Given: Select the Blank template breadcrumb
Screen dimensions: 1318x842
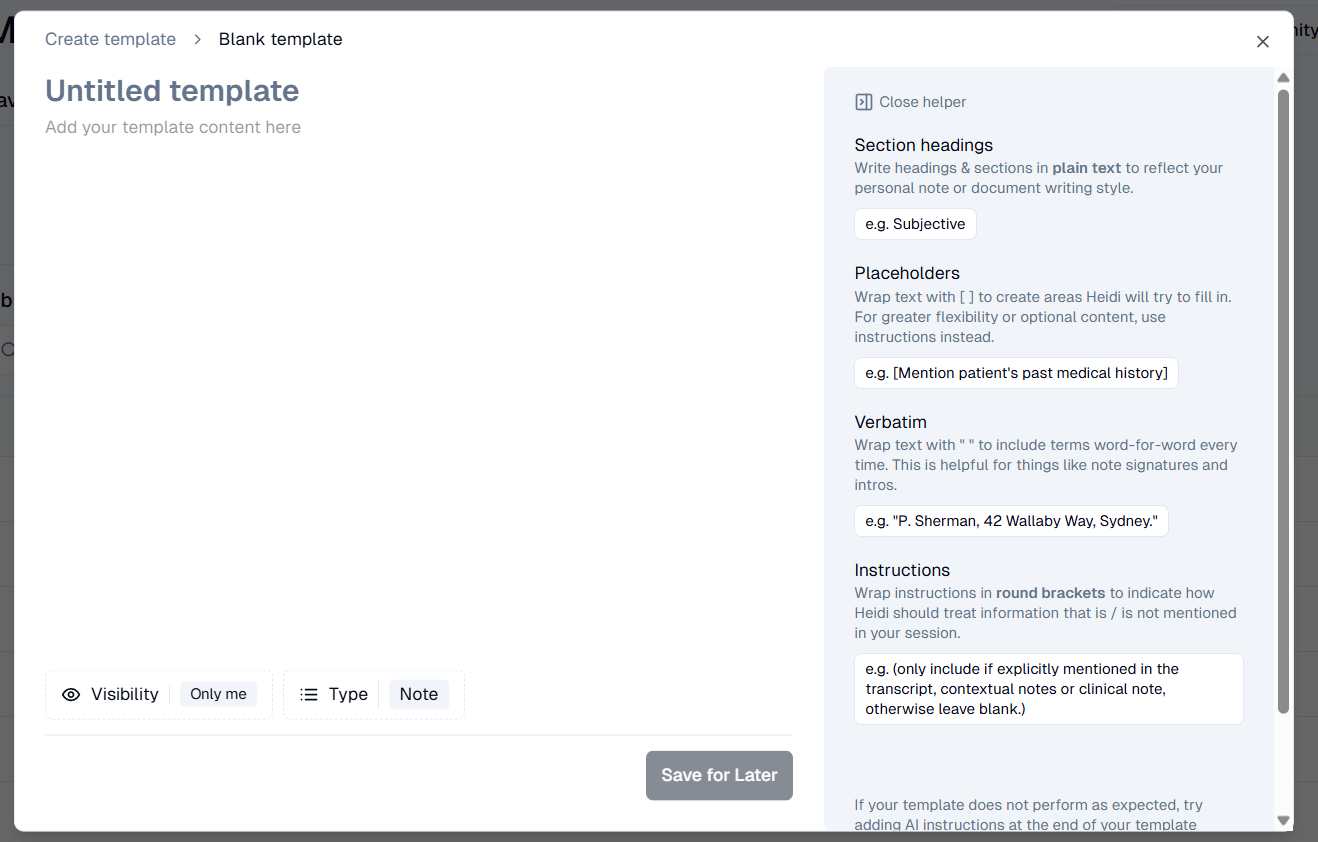Looking at the screenshot, I should pyautogui.click(x=281, y=39).
